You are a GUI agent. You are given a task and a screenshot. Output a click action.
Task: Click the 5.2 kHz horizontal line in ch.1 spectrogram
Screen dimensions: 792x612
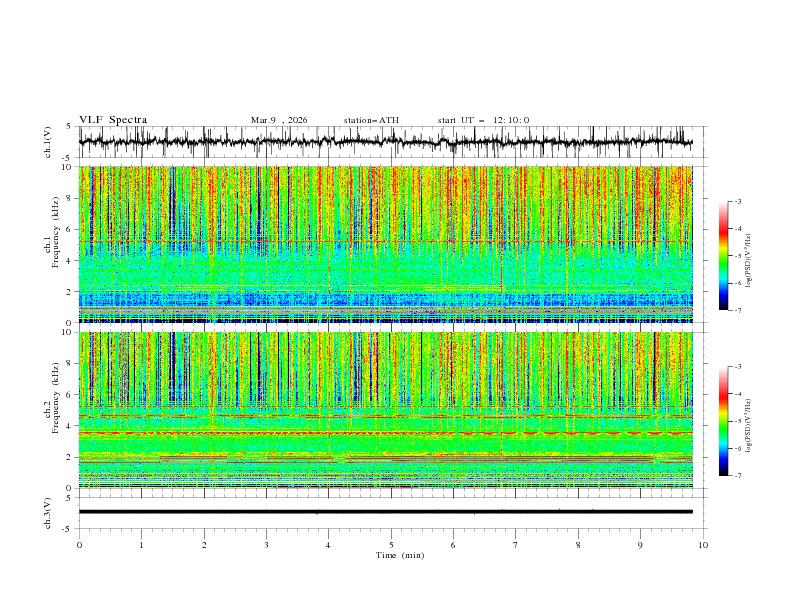[x=385, y=241]
